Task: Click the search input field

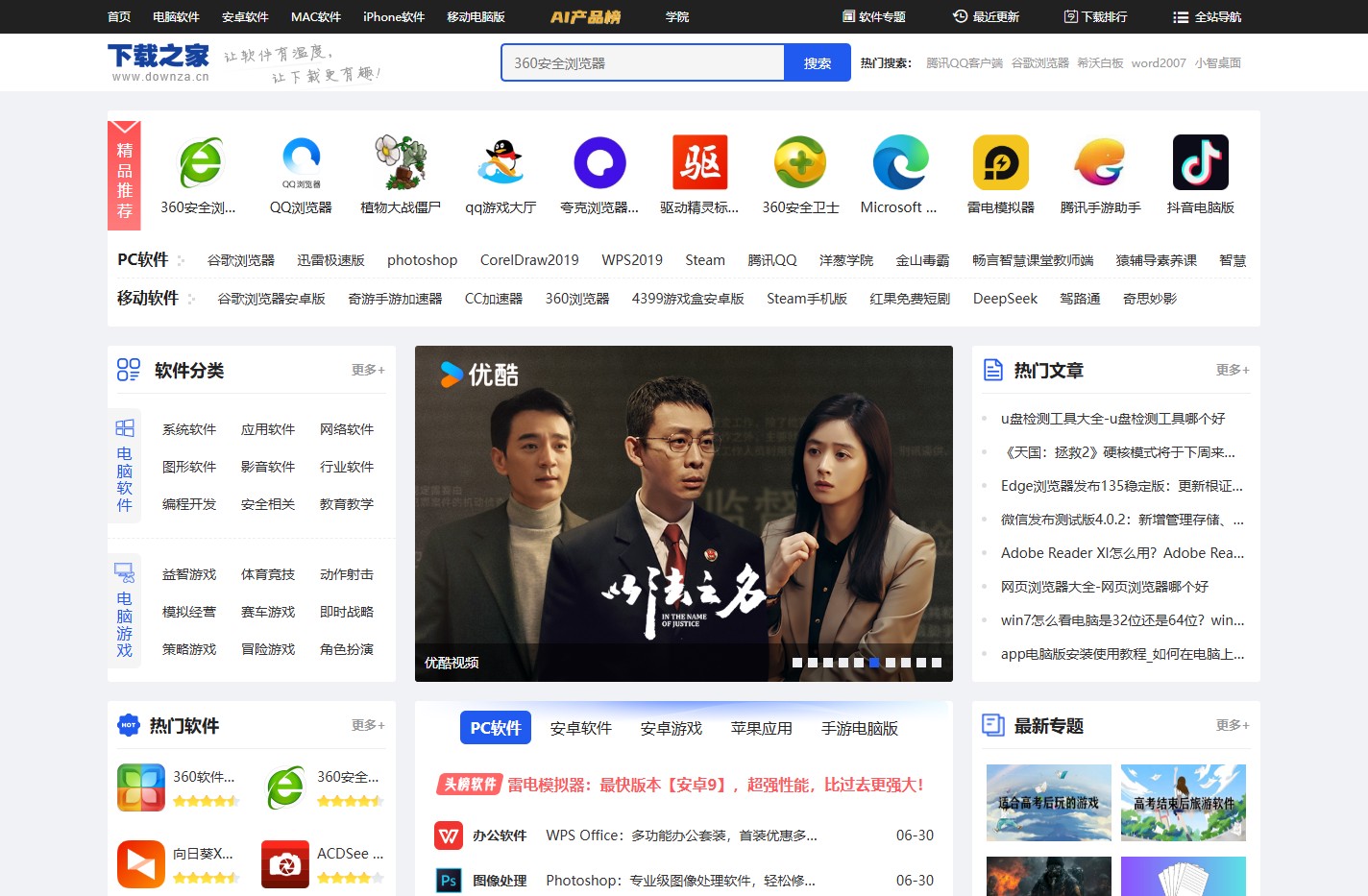Action: point(643,62)
